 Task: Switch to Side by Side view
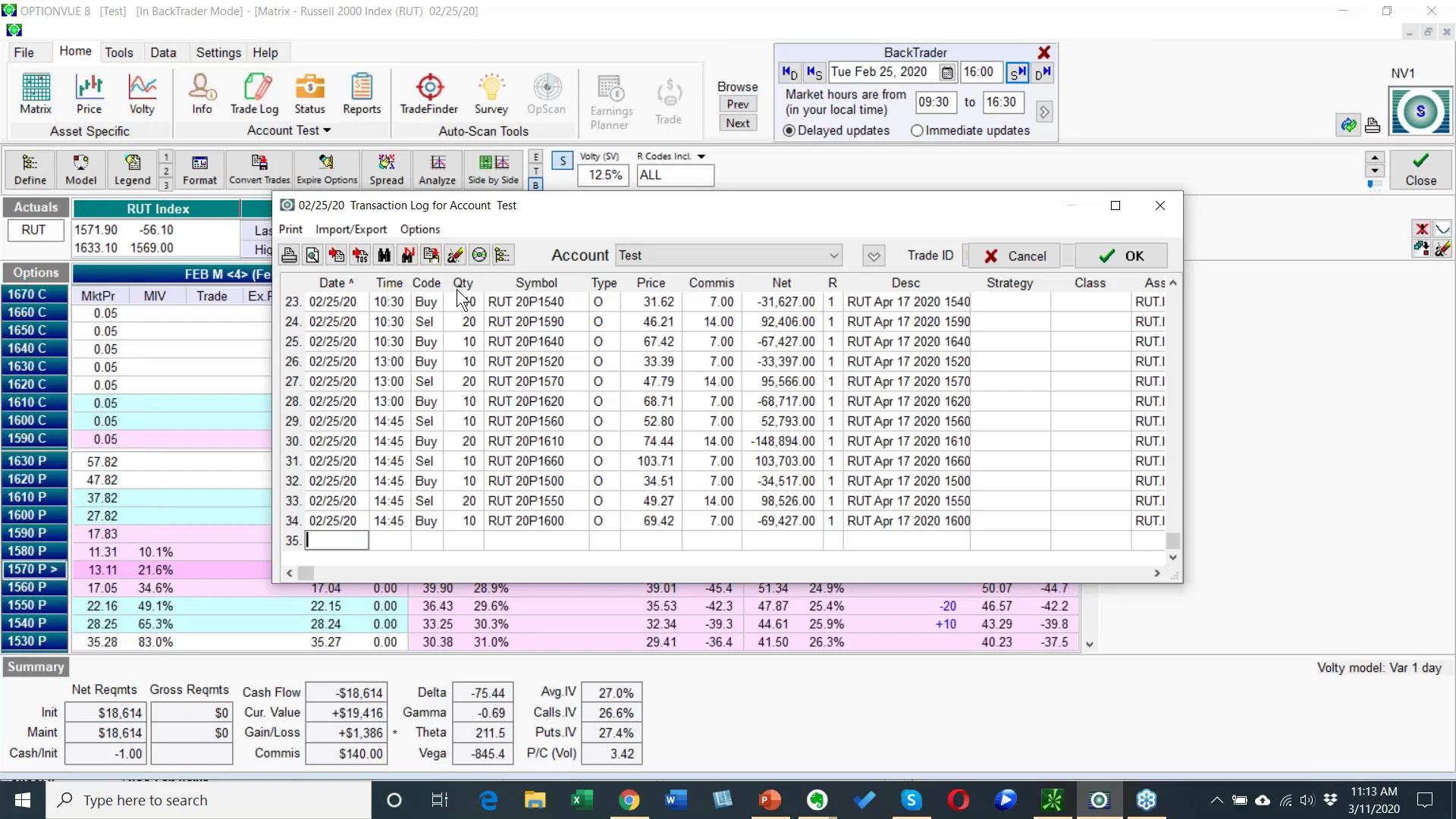point(494,170)
